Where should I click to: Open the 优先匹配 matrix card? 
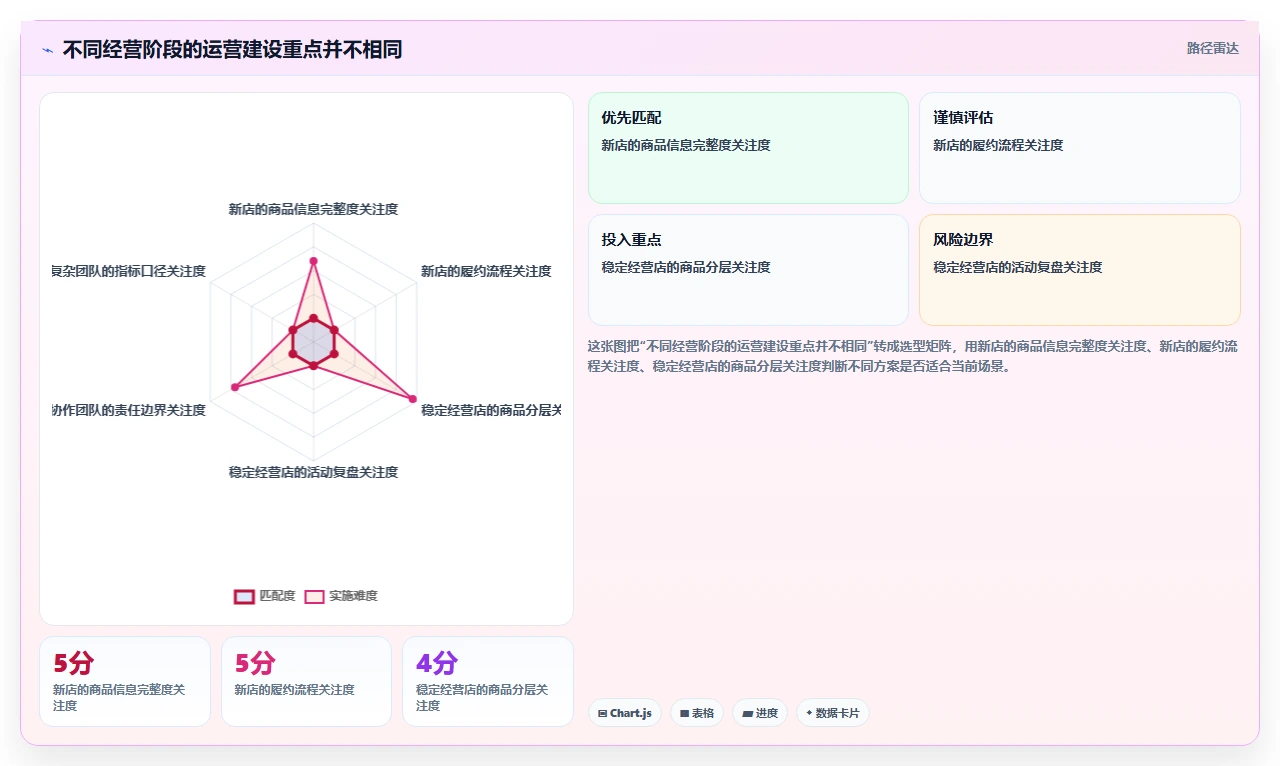tap(748, 148)
